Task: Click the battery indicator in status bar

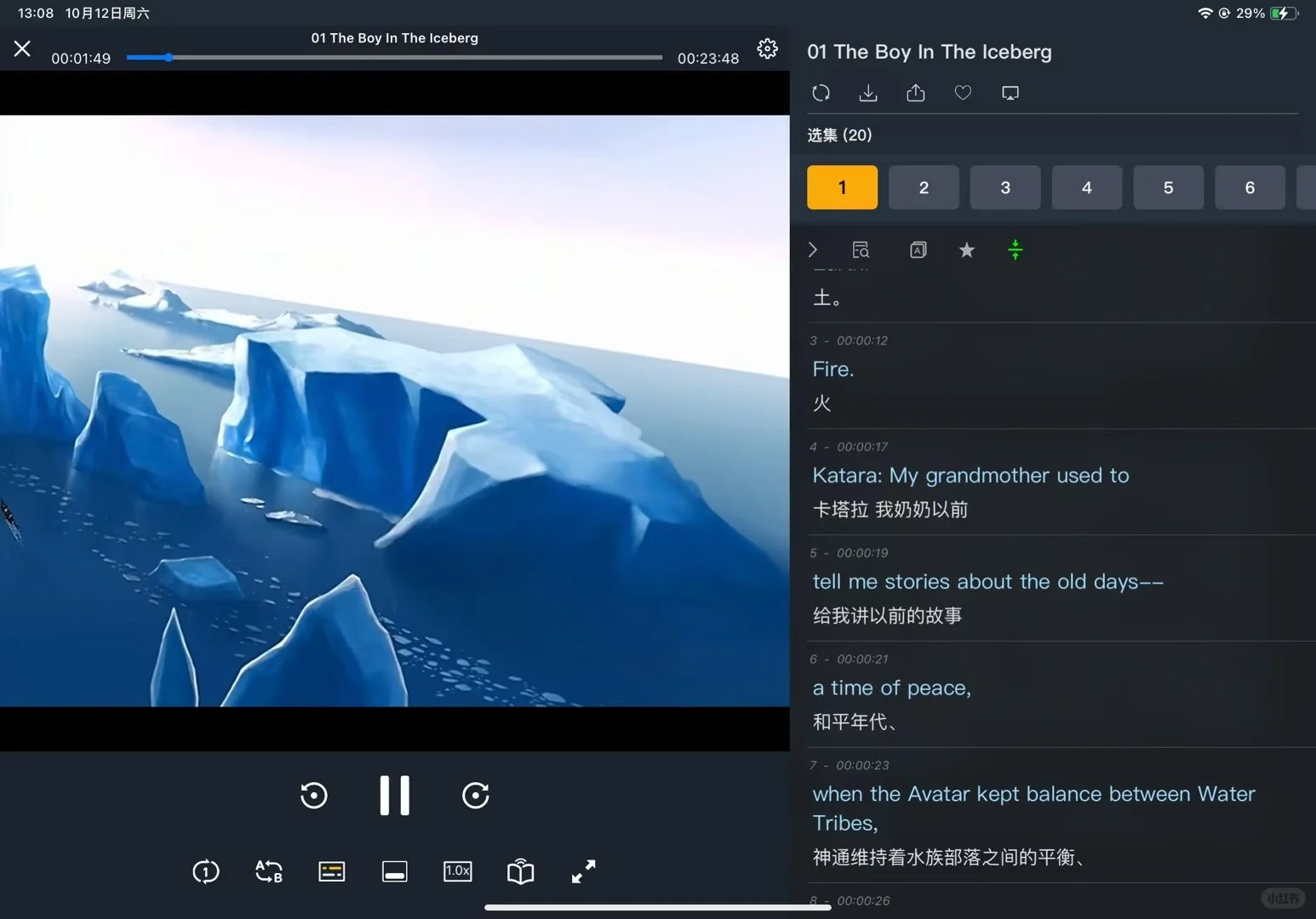Action: coord(1283,13)
